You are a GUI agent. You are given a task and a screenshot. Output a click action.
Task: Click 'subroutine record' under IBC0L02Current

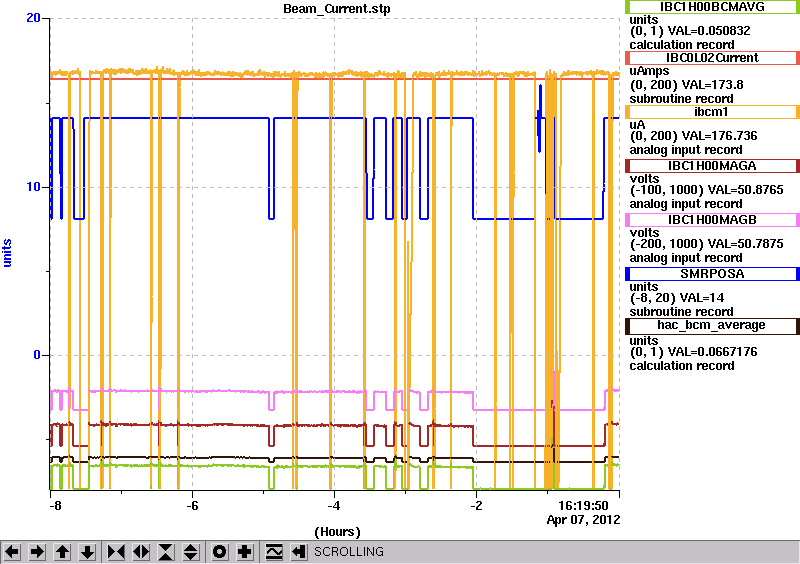(681, 99)
